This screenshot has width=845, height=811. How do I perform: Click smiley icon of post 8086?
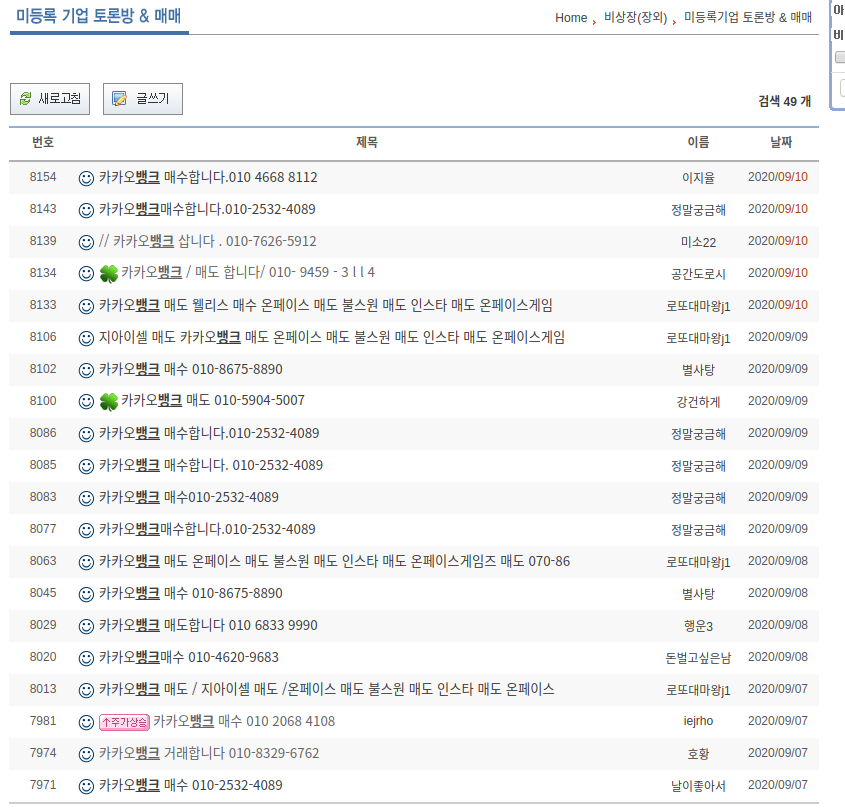[86, 434]
